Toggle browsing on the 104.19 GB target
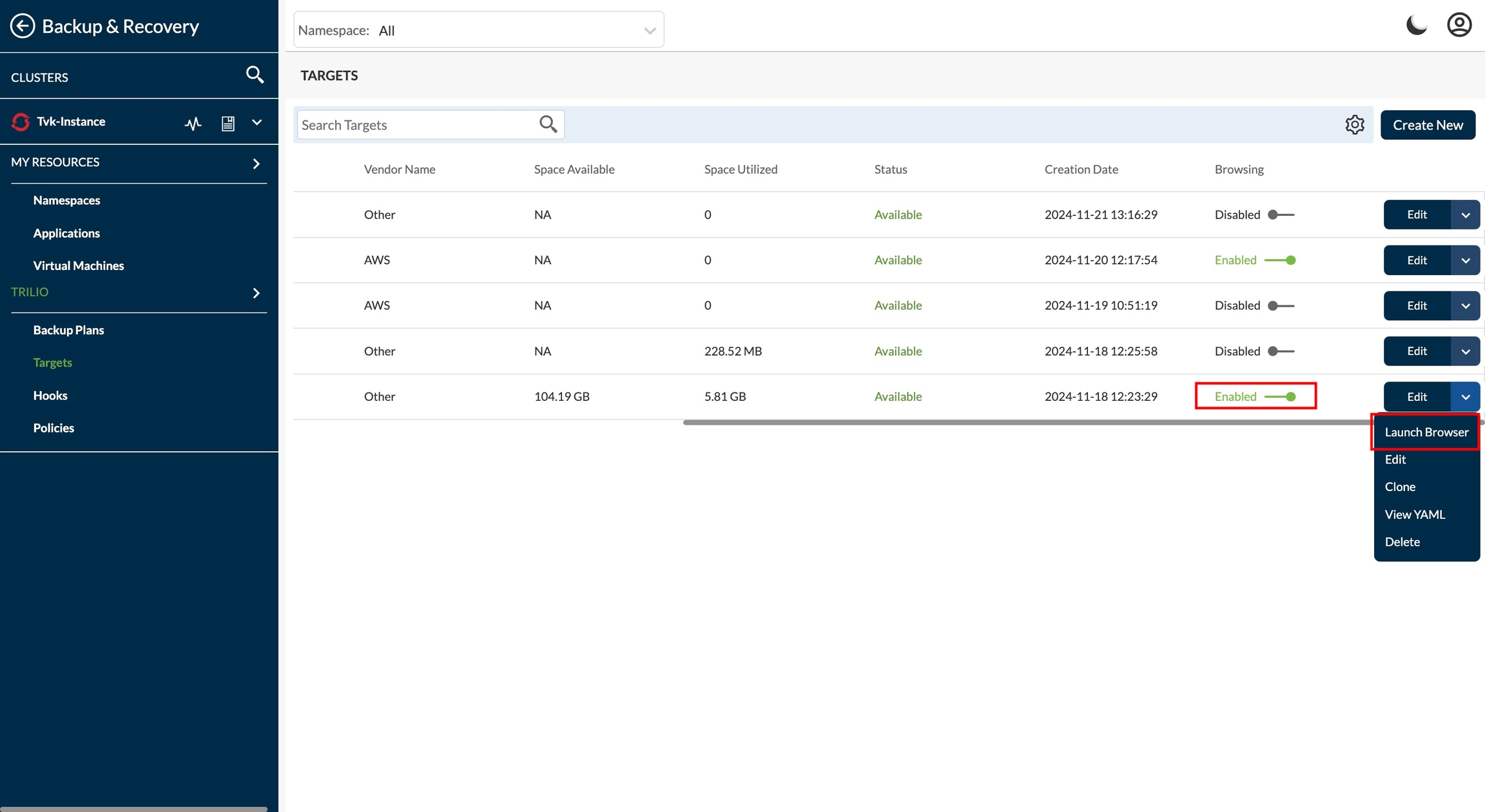The width and height of the screenshot is (1485, 812). [1281, 397]
